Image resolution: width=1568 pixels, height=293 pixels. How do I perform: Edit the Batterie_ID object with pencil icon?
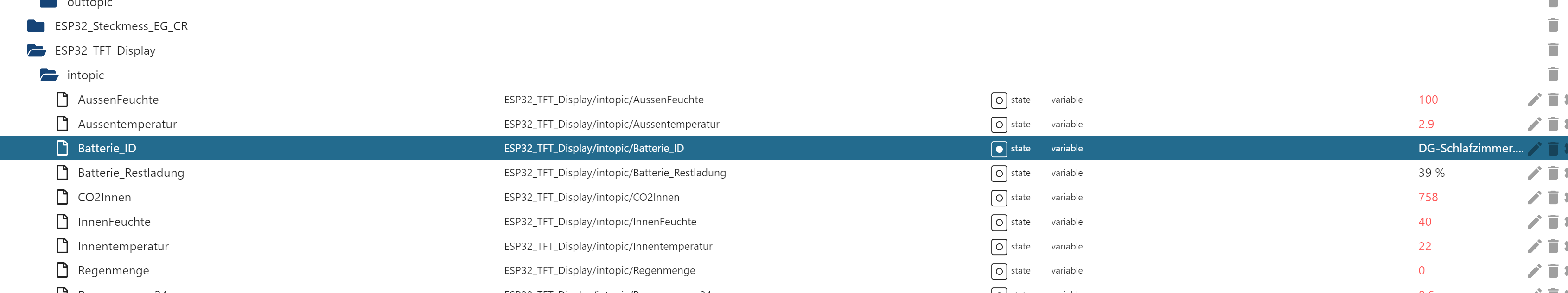1535,148
